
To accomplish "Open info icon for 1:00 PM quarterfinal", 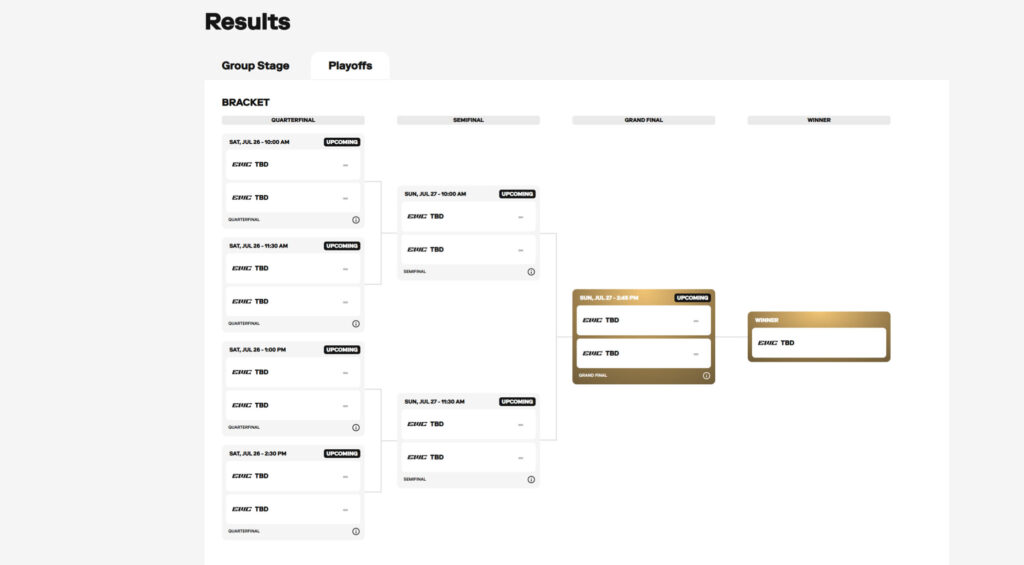I will pyautogui.click(x=355, y=427).
